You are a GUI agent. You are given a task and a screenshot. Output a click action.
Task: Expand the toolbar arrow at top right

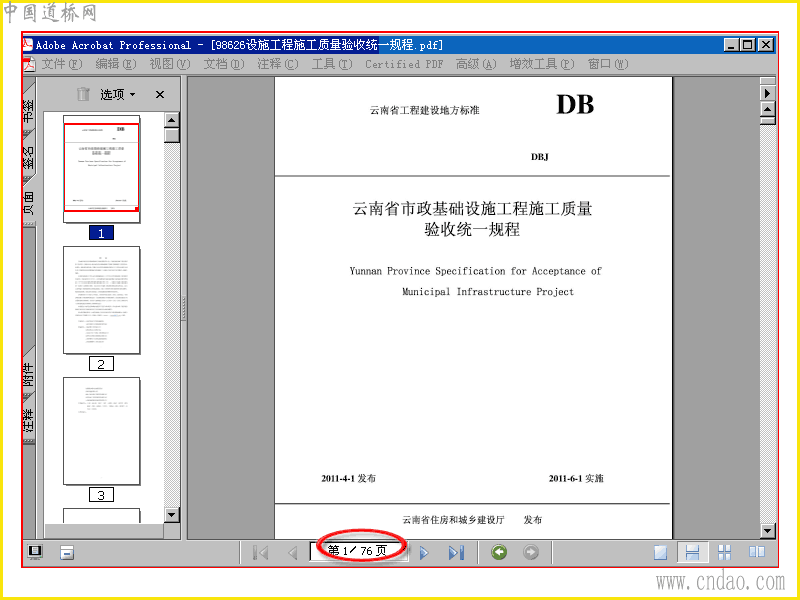click(x=767, y=93)
